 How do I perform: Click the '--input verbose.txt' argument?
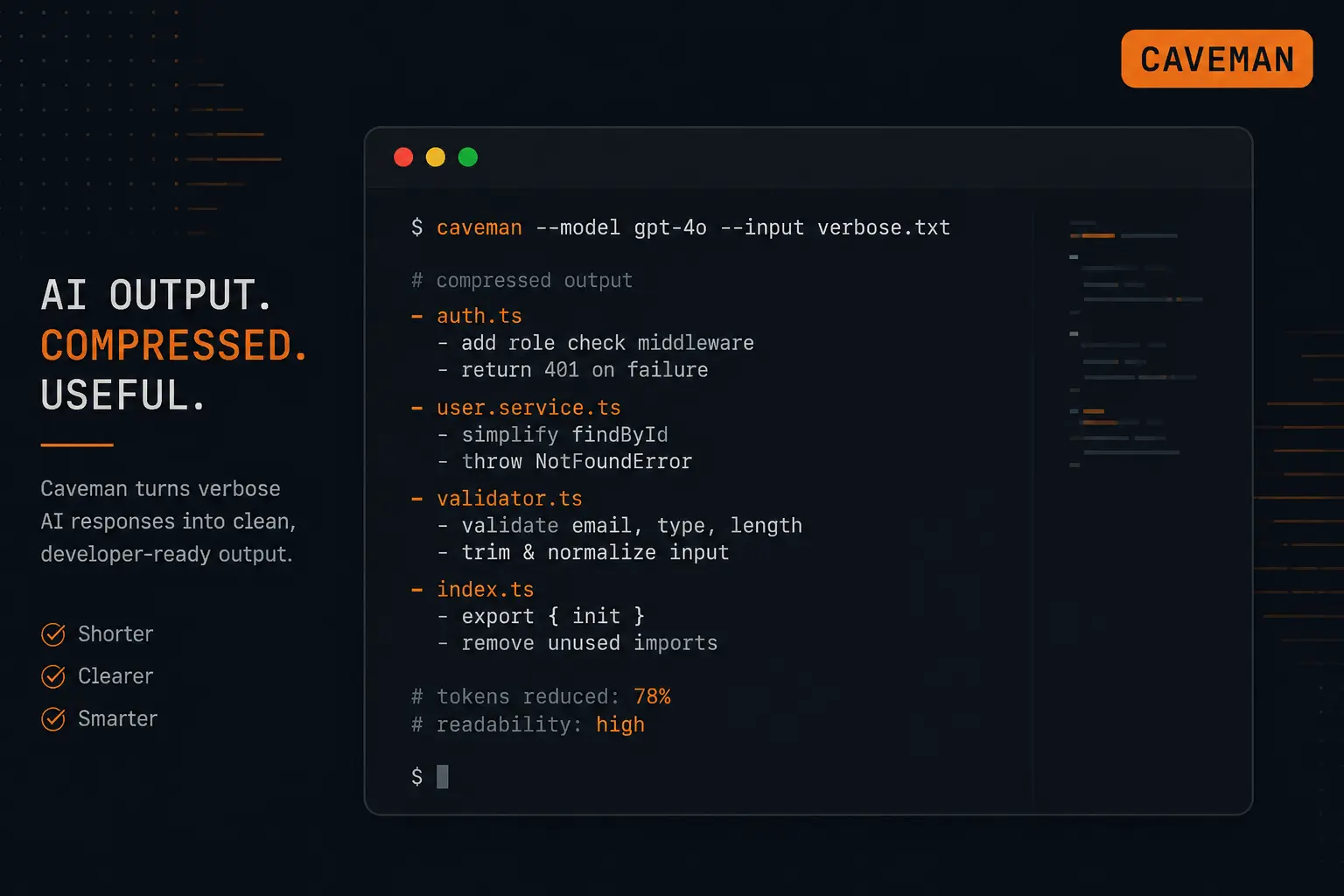[836, 227]
